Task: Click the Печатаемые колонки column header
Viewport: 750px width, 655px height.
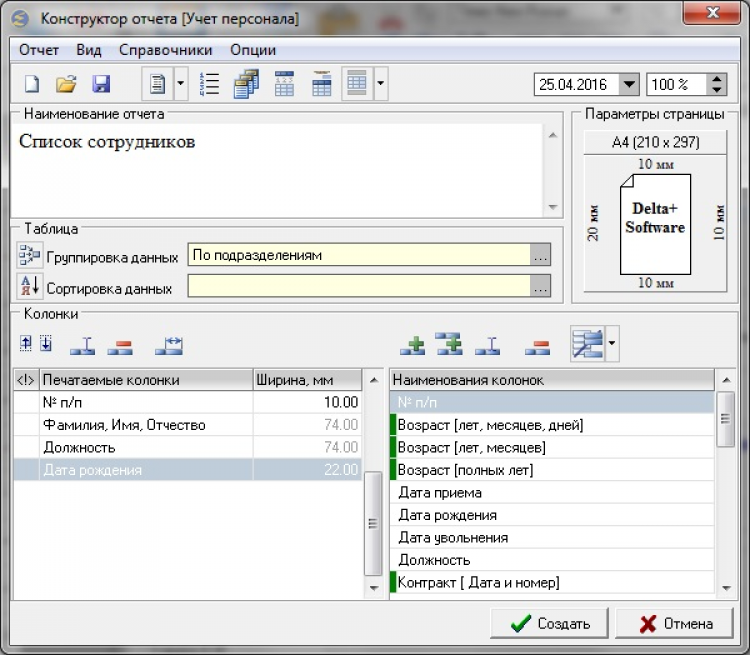Action: (146, 380)
